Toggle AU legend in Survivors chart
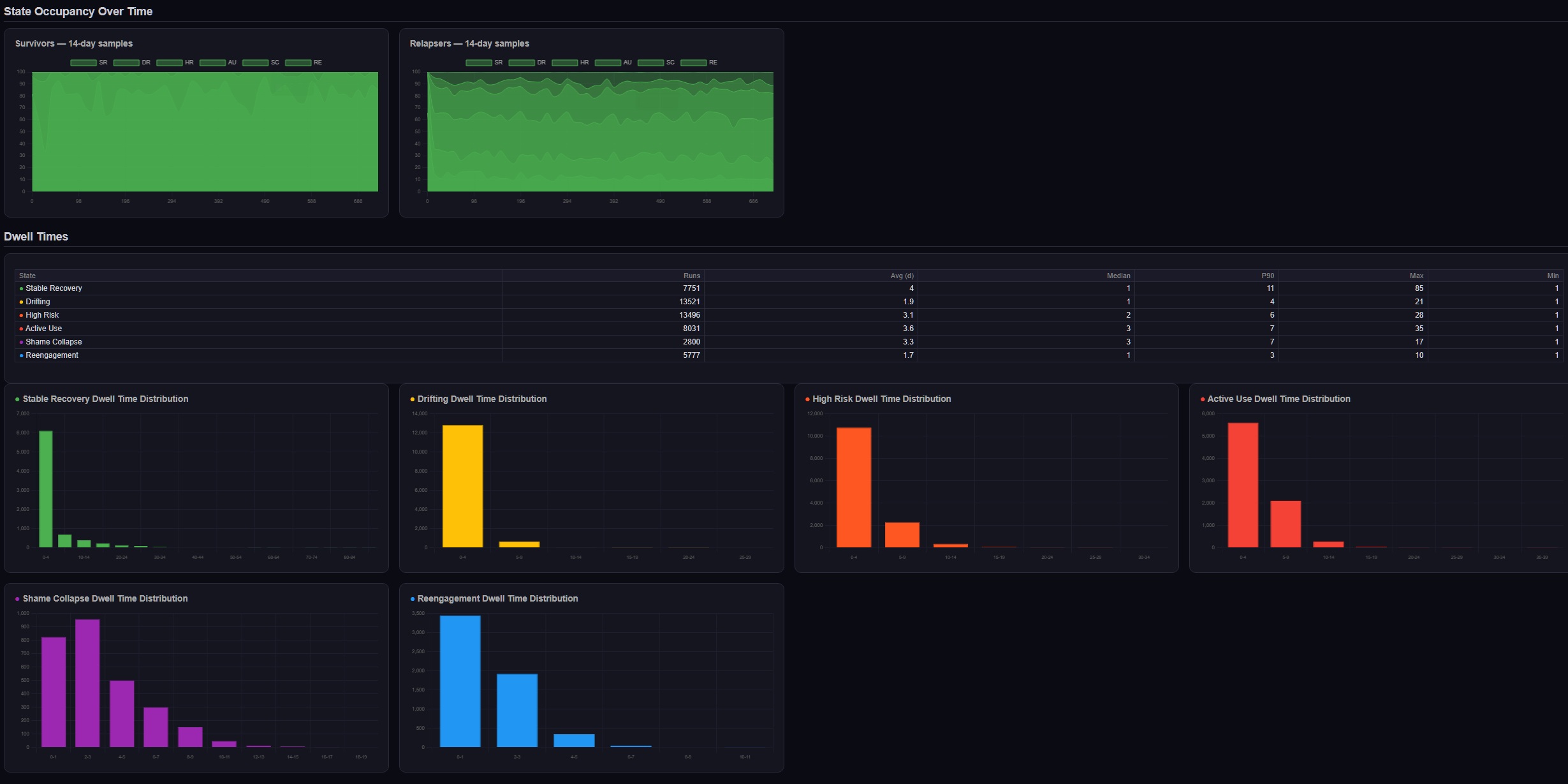Viewport: 1568px width, 784px height. pos(218,63)
